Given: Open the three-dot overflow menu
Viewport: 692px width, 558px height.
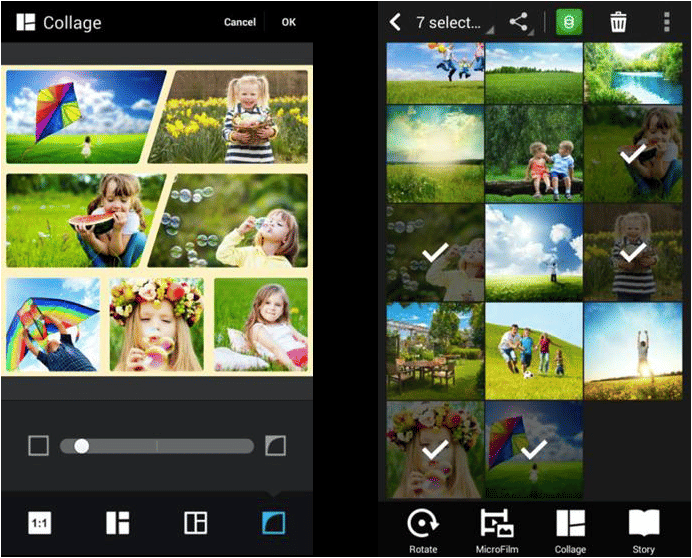Looking at the screenshot, I should pyautogui.click(x=667, y=22).
